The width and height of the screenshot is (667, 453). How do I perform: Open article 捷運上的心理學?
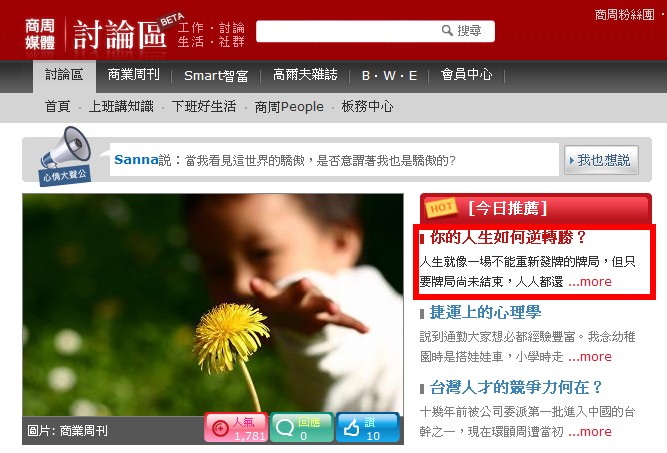tap(485, 312)
